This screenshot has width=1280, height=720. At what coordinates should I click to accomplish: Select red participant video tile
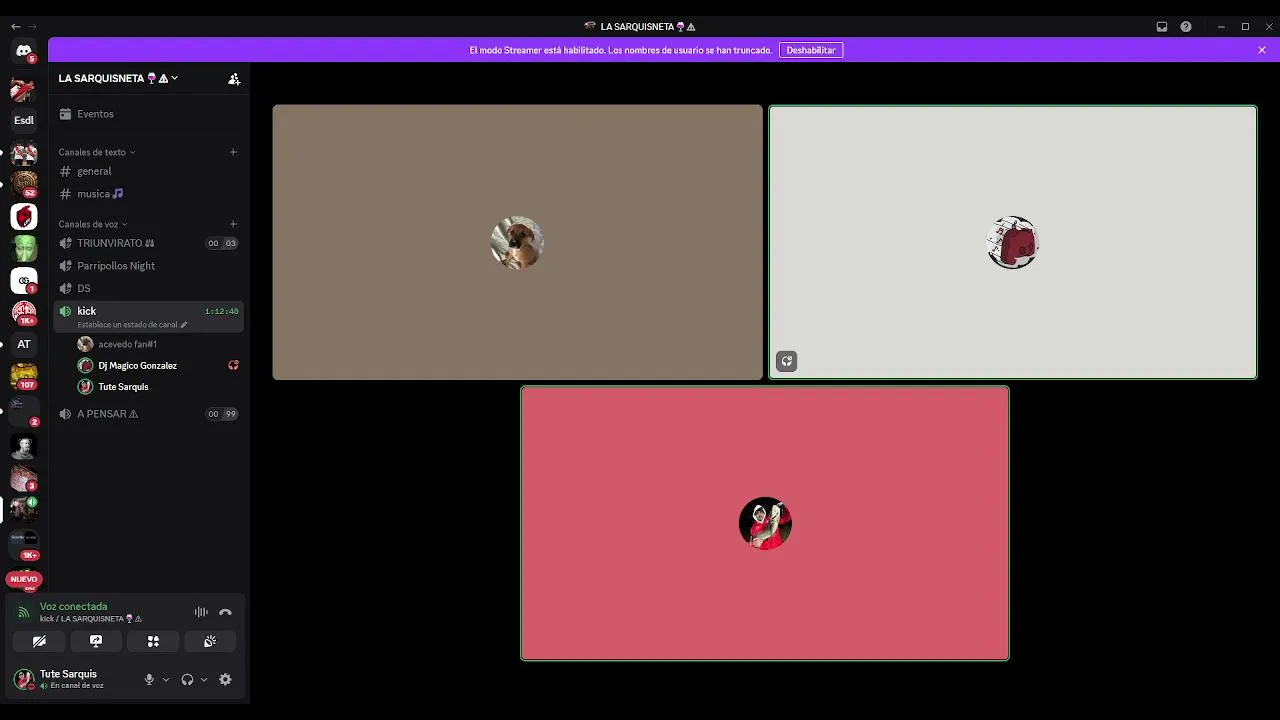pyautogui.click(x=765, y=523)
